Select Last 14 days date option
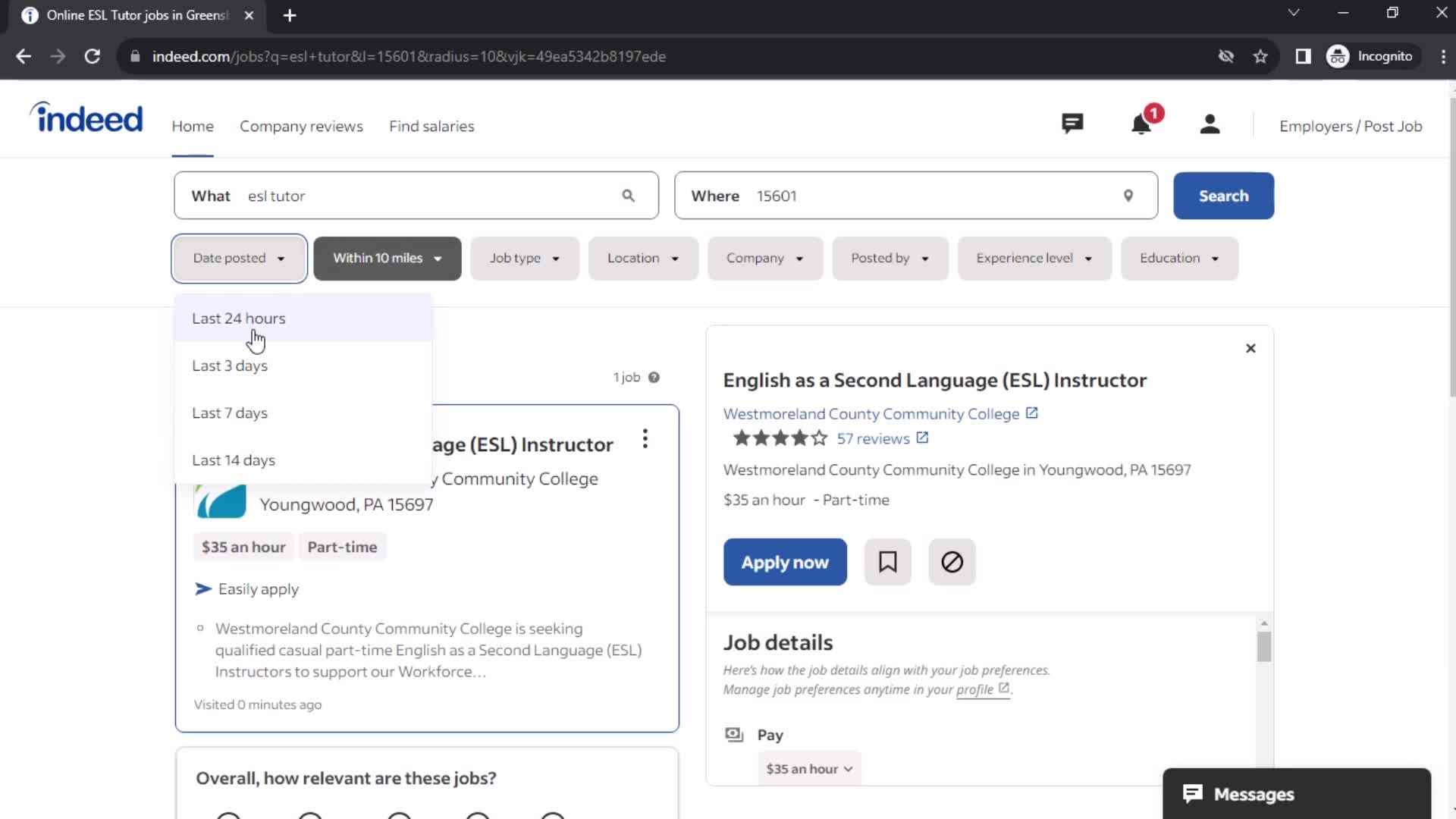The width and height of the screenshot is (1456, 819). 234,459
